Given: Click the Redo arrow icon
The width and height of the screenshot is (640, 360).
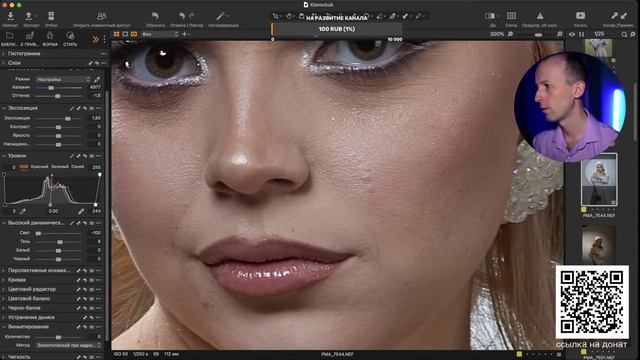Looking at the screenshot, I should (192, 16).
